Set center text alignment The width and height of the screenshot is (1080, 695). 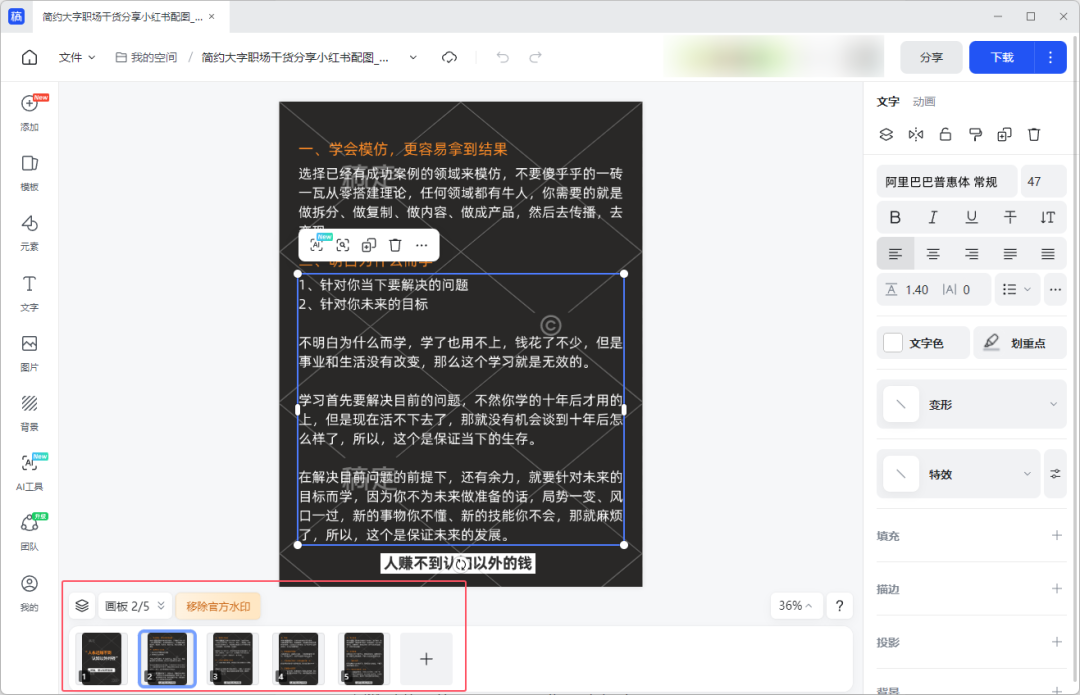(933, 254)
